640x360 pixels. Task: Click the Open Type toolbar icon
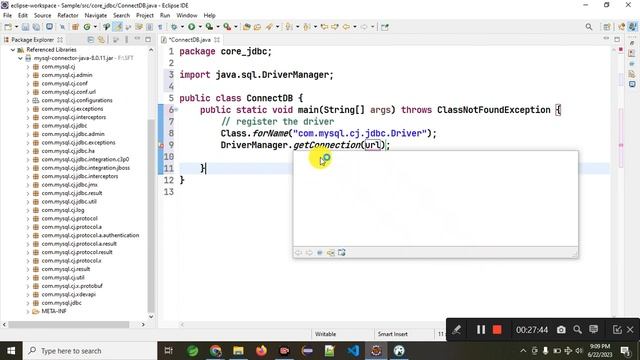pyautogui.click(x=247, y=27)
